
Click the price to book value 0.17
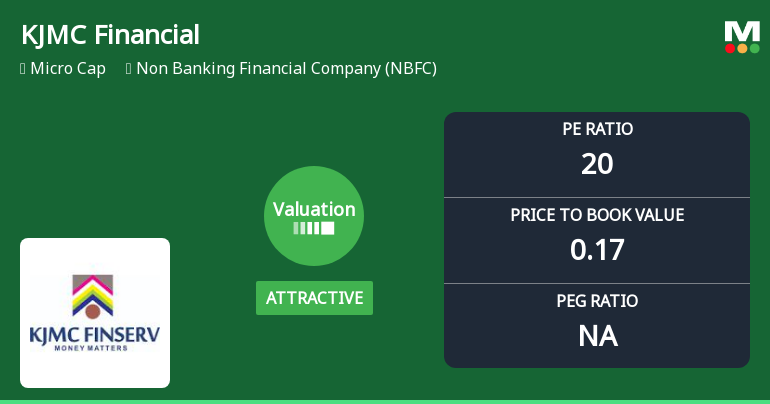tap(597, 250)
